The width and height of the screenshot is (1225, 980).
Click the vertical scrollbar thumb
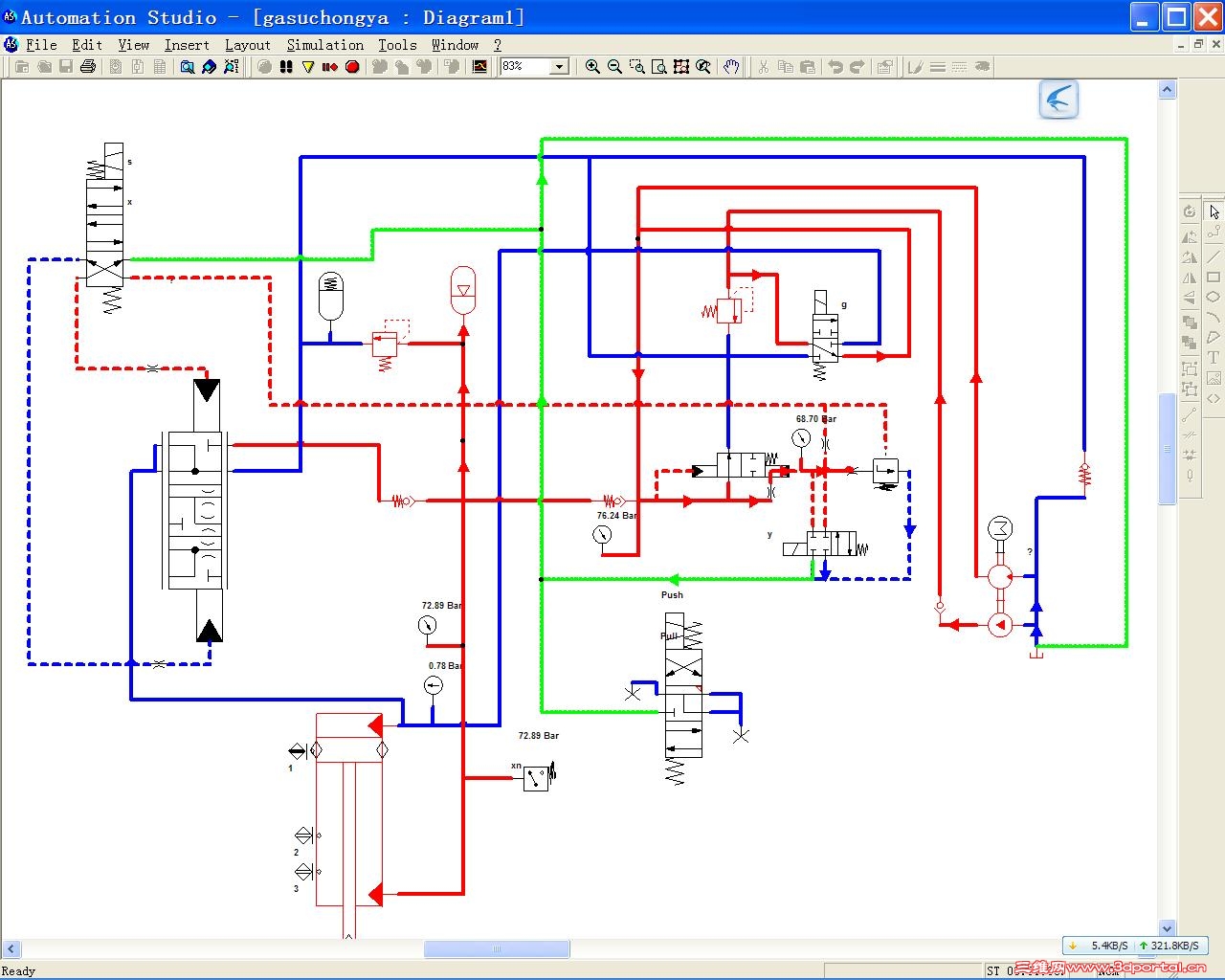[1167, 448]
